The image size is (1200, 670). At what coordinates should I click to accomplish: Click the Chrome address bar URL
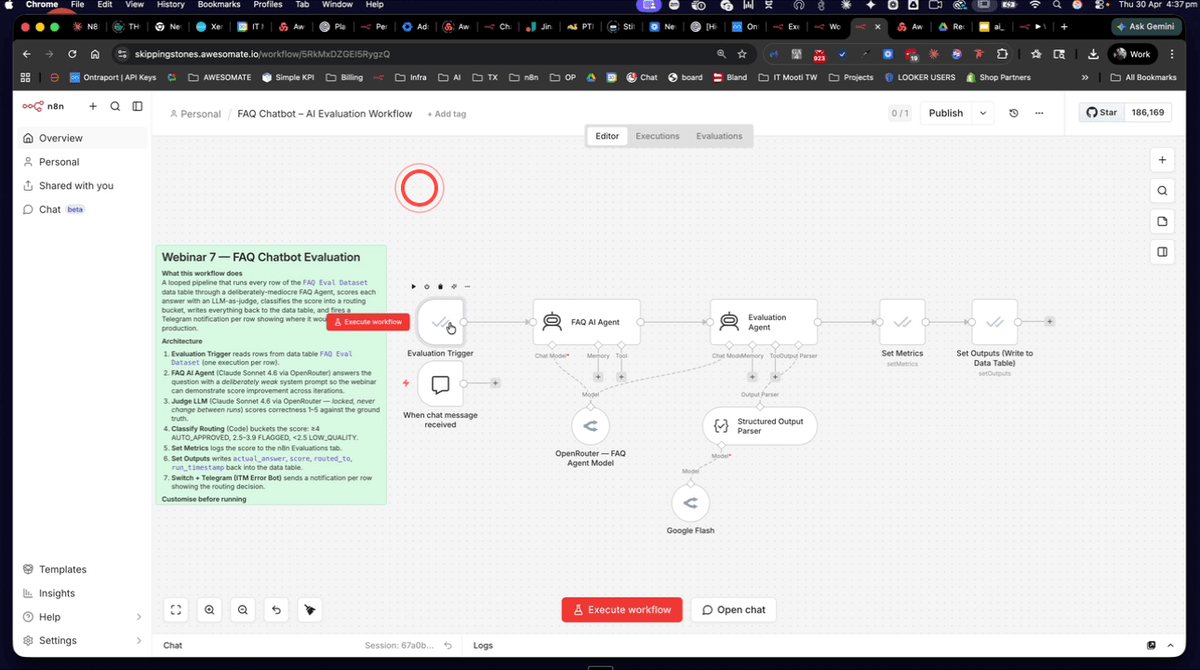(x=262, y=53)
